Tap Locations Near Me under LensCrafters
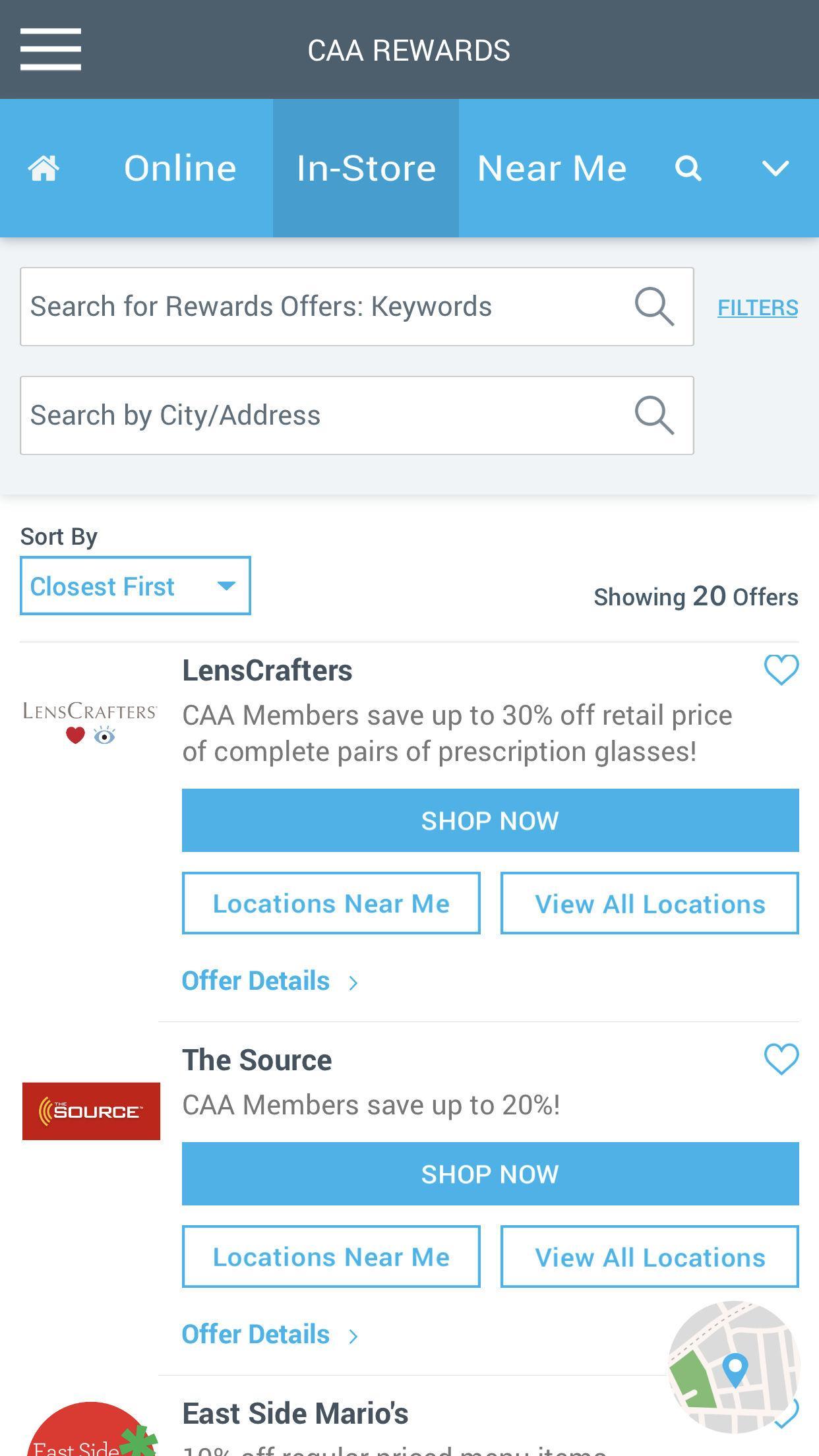 click(x=331, y=903)
